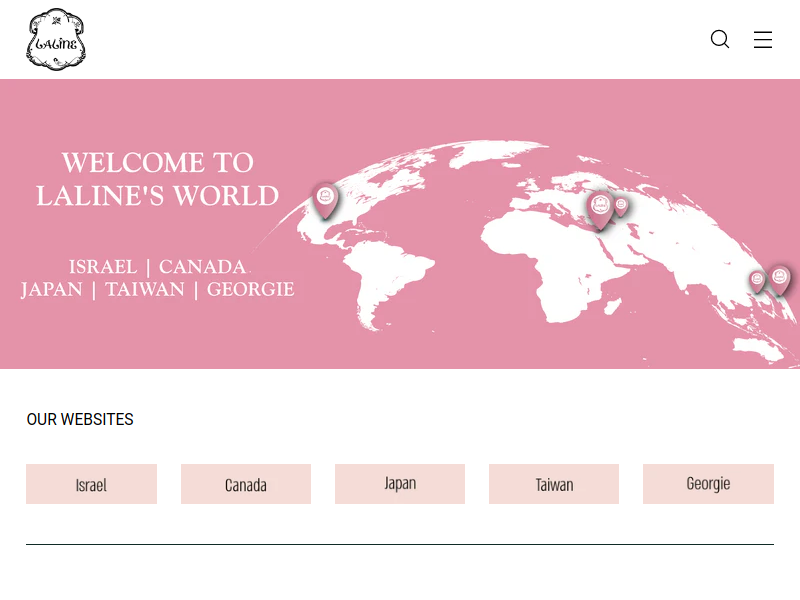Click the 'OUR WEBSITES' heading

80,419
